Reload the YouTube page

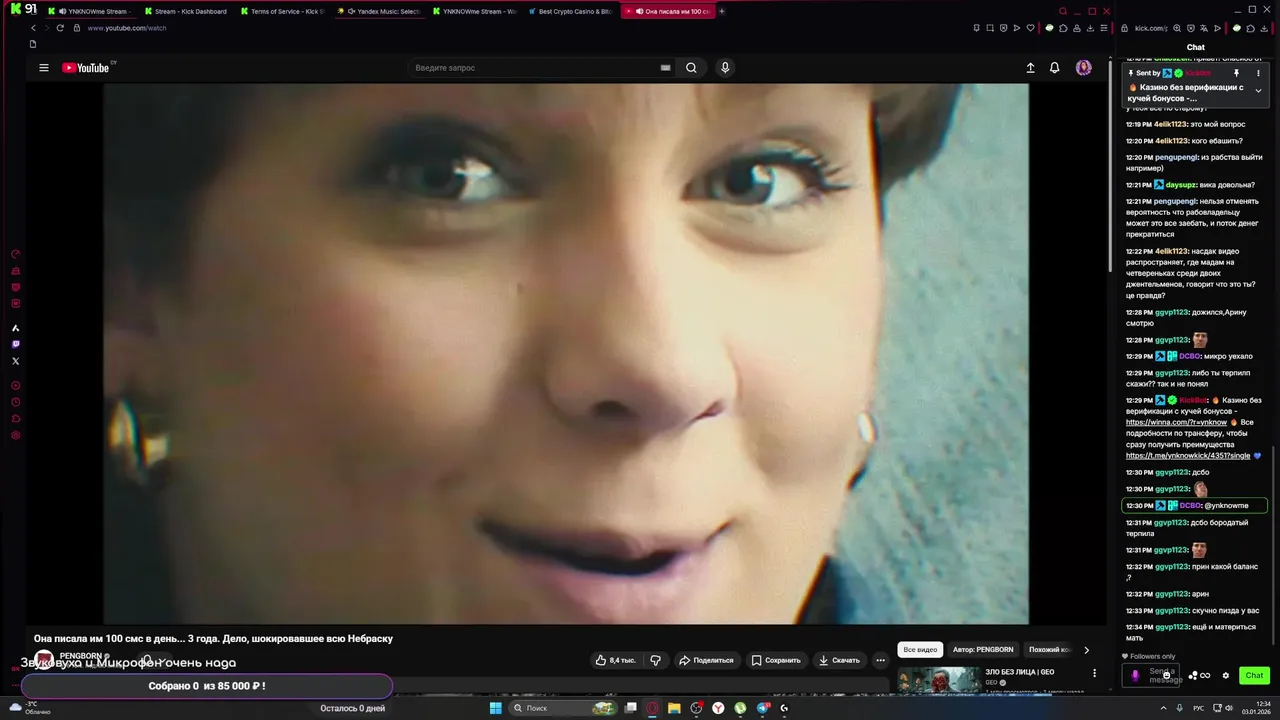point(60,28)
